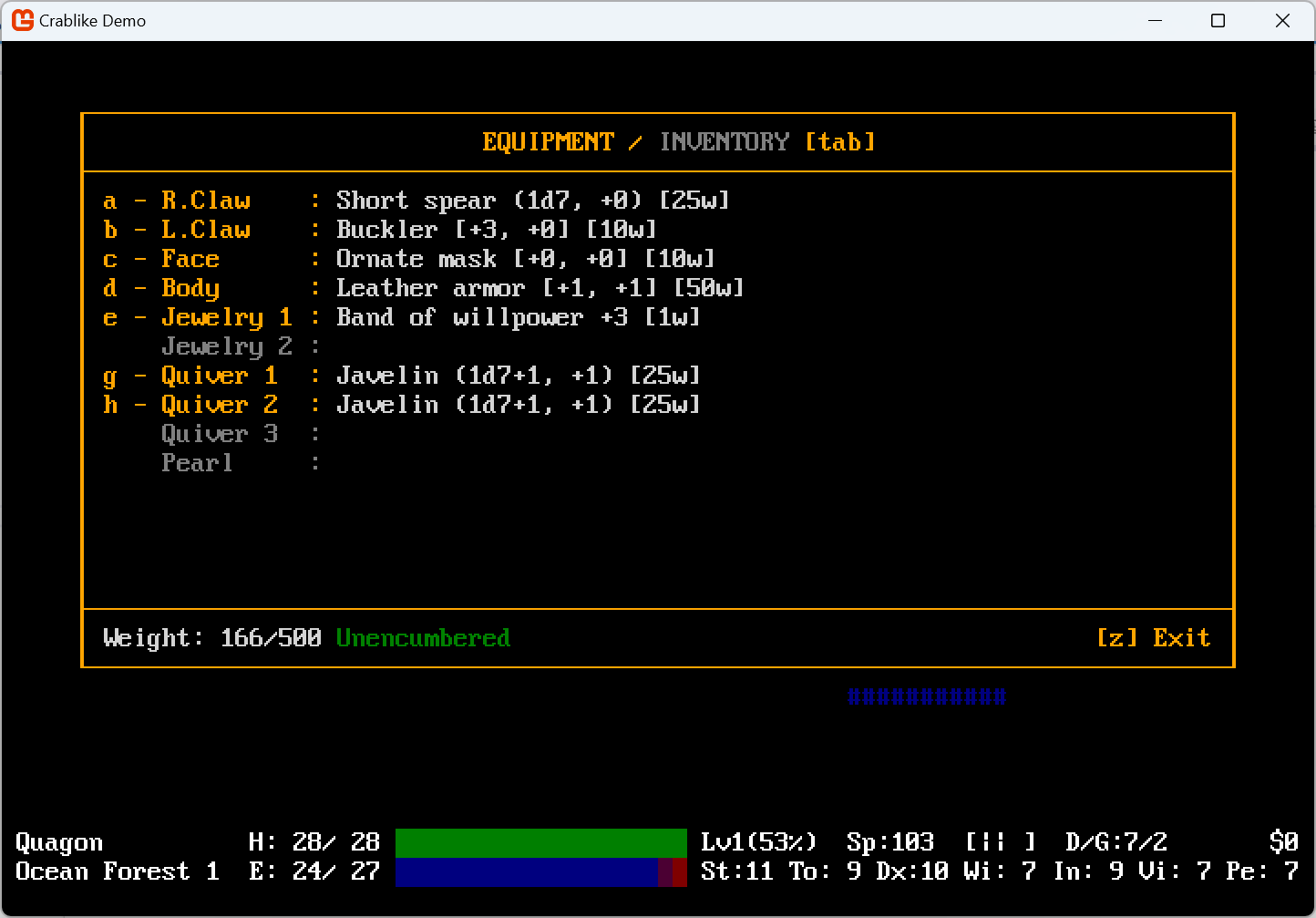Expand slot letter g for Quiver 1

pyautogui.click(x=109, y=375)
